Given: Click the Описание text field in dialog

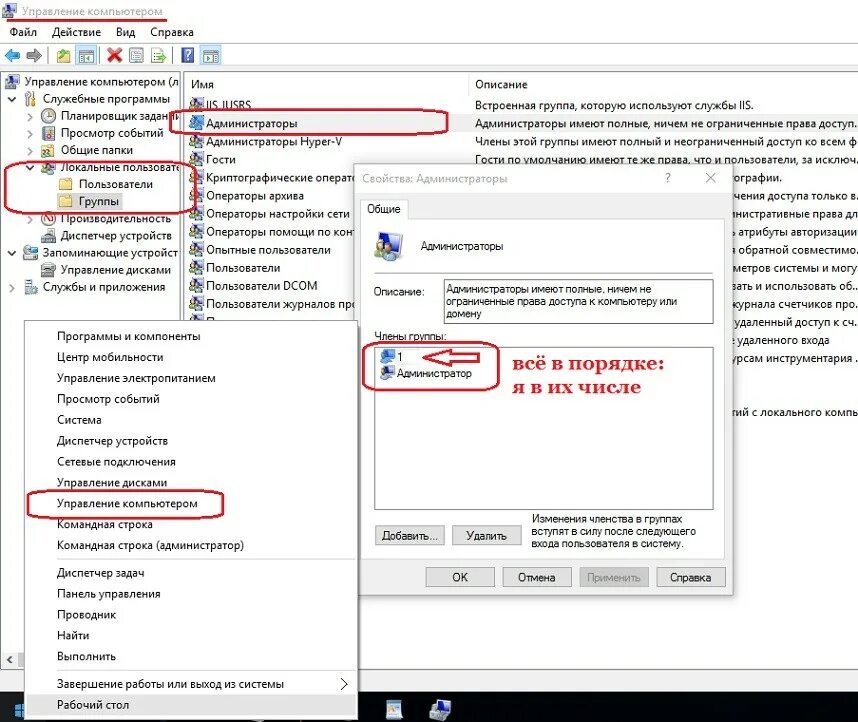Looking at the screenshot, I should point(578,302).
